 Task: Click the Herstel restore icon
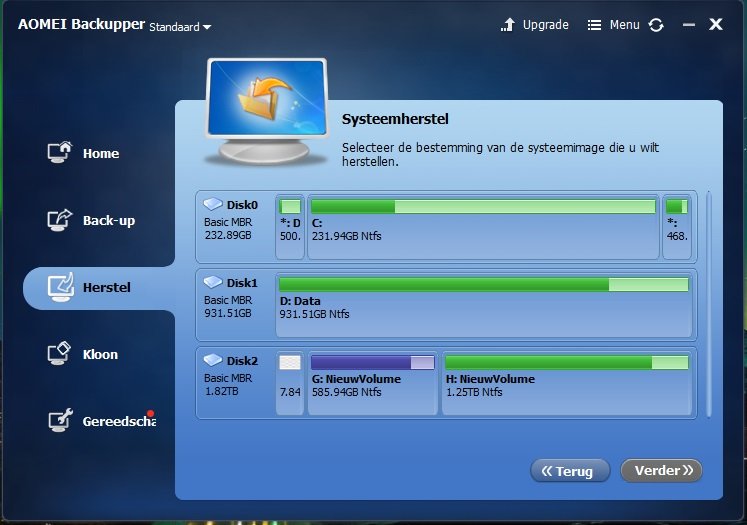click(x=61, y=287)
